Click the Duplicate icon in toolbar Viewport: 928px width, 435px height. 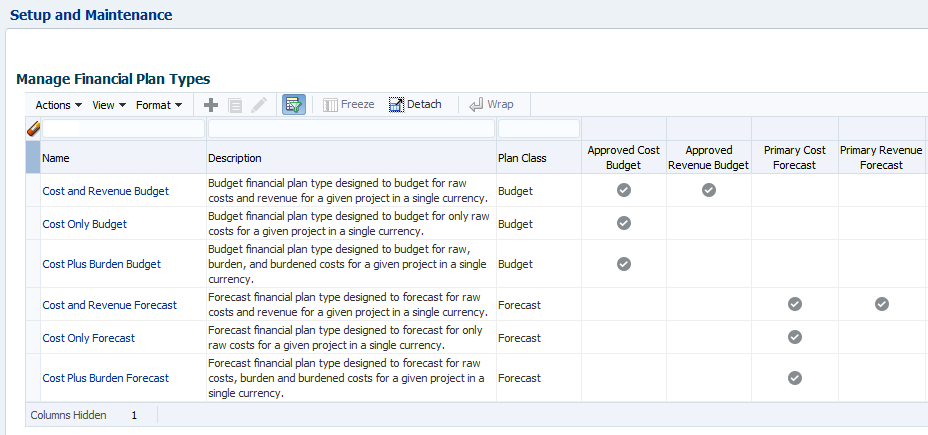pyautogui.click(x=235, y=105)
